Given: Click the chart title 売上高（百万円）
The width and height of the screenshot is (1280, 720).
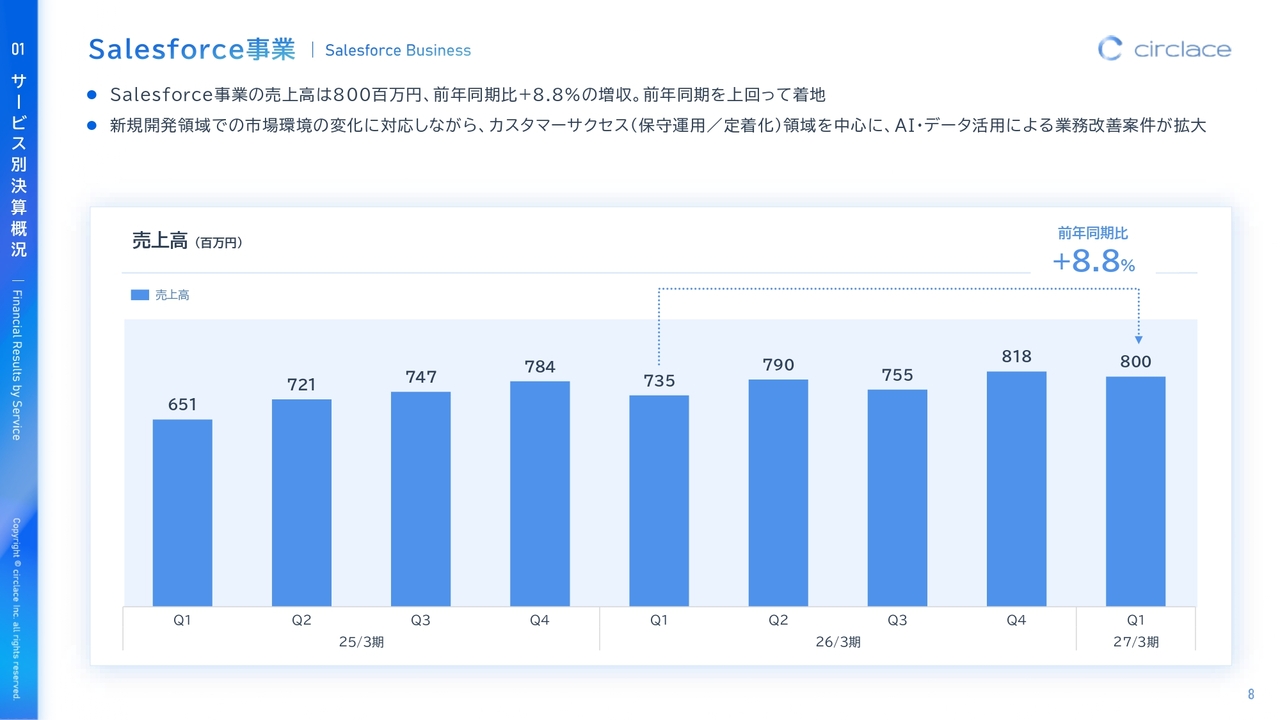Looking at the screenshot, I should pos(187,241).
